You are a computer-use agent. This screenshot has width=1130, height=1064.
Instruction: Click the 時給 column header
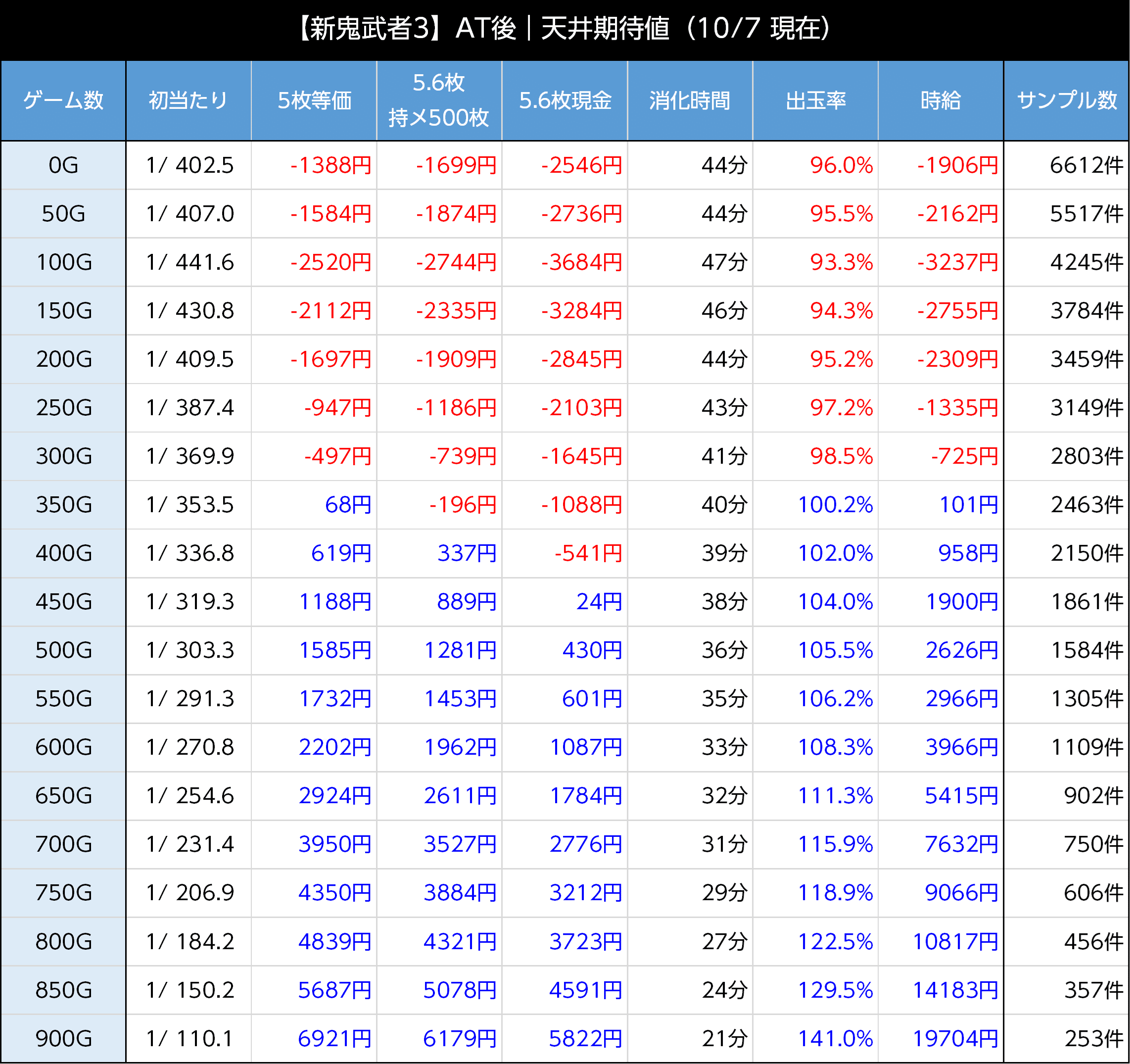941,100
